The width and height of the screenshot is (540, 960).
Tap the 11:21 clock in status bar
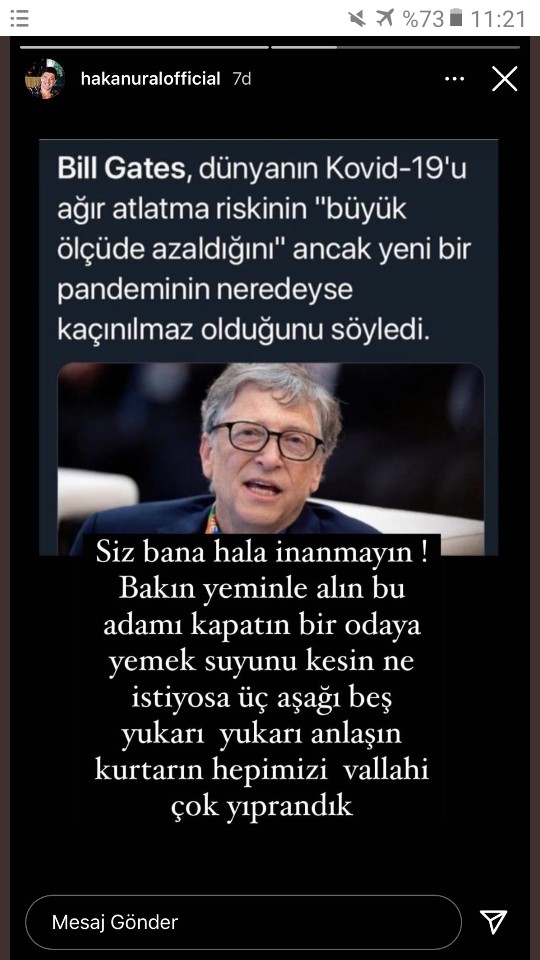click(x=498, y=19)
